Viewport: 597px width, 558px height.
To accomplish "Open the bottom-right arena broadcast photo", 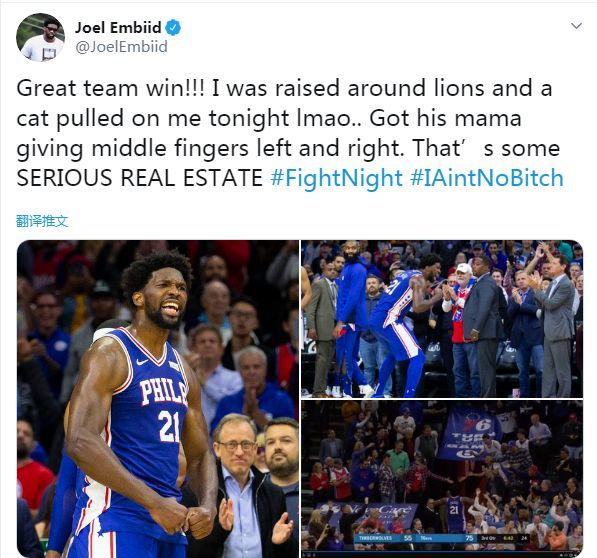I will click(x=442, y=479).
